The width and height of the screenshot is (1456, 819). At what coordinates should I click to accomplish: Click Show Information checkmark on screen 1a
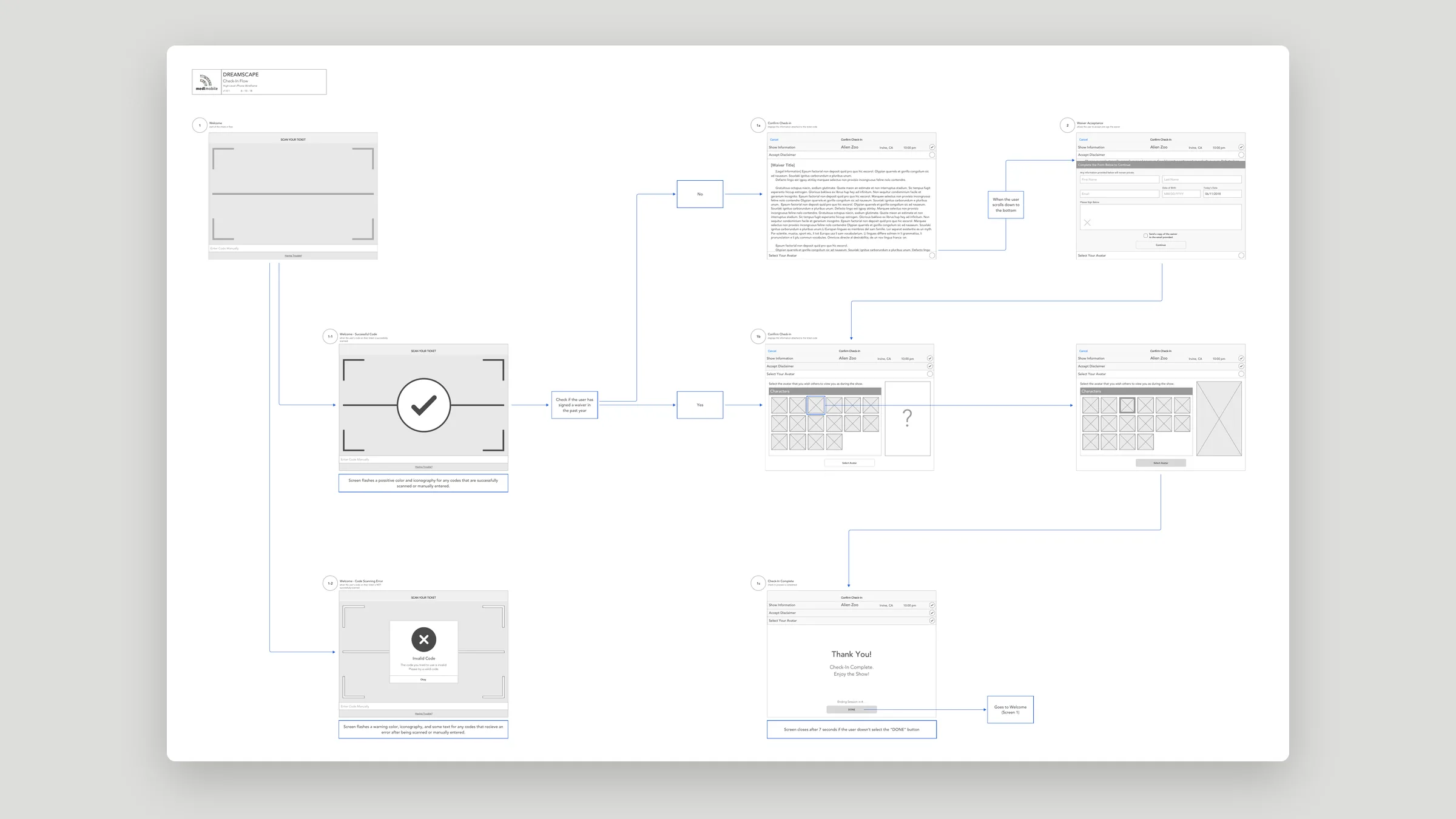(x=932, y=147)
